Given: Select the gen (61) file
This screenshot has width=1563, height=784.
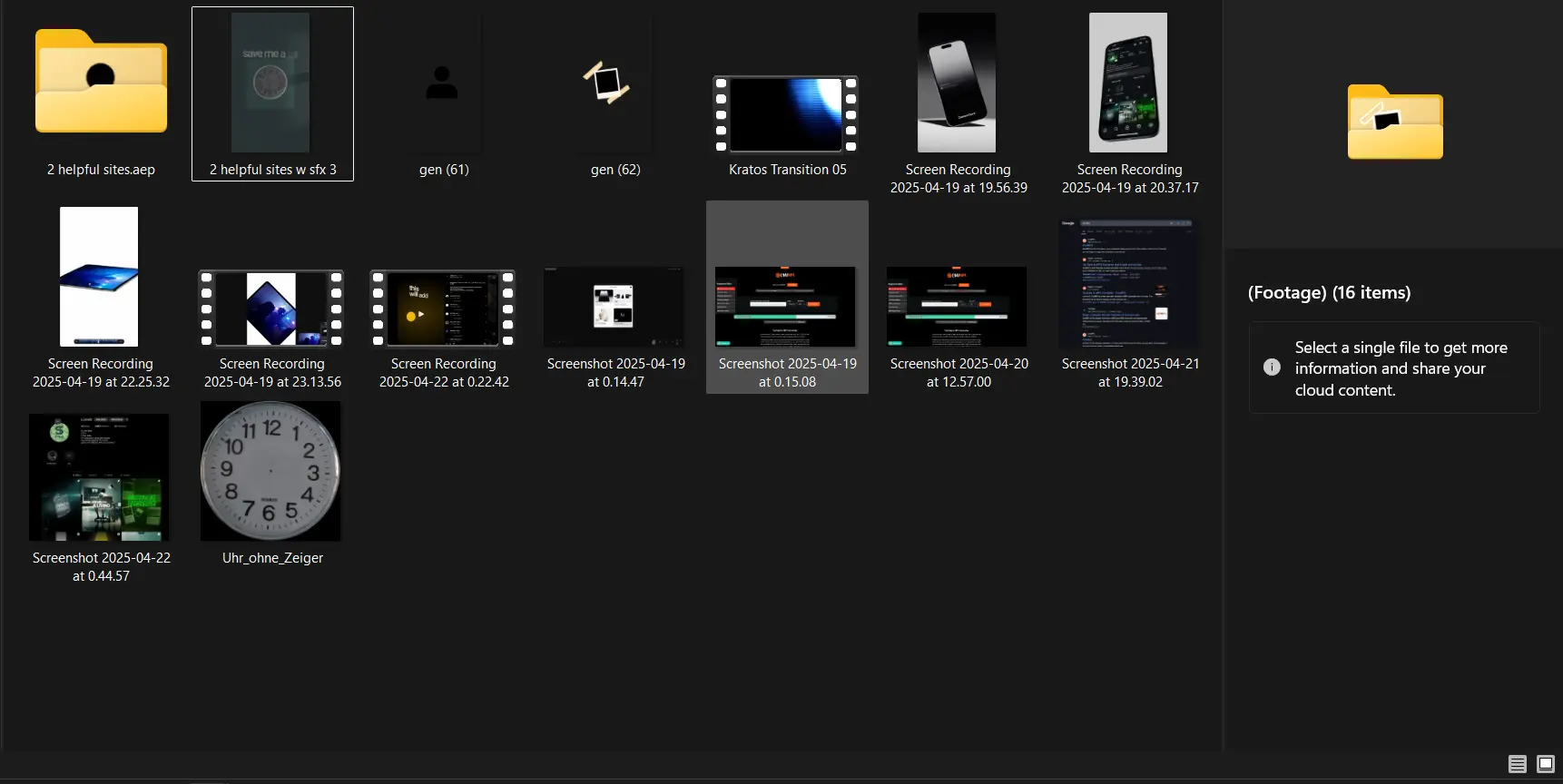Looking at the screenshot, I should pos(442,83).
